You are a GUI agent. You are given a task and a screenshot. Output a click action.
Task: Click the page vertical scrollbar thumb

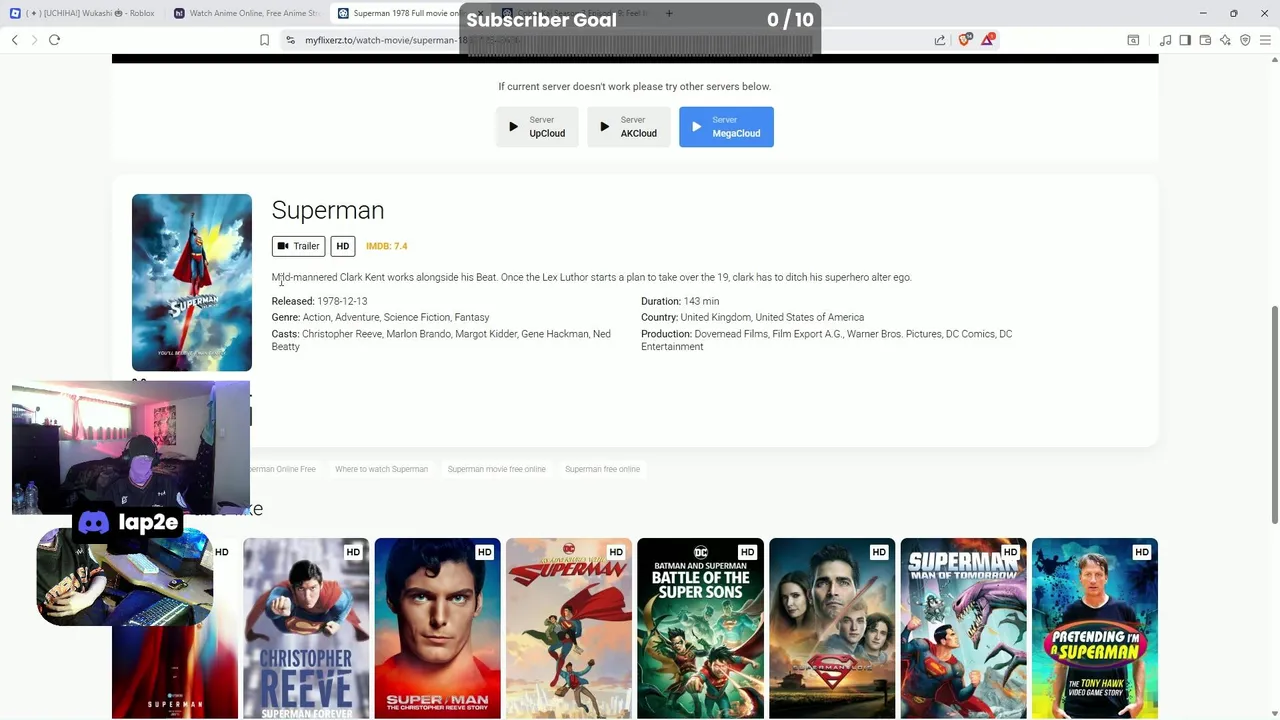point(1274,413)
